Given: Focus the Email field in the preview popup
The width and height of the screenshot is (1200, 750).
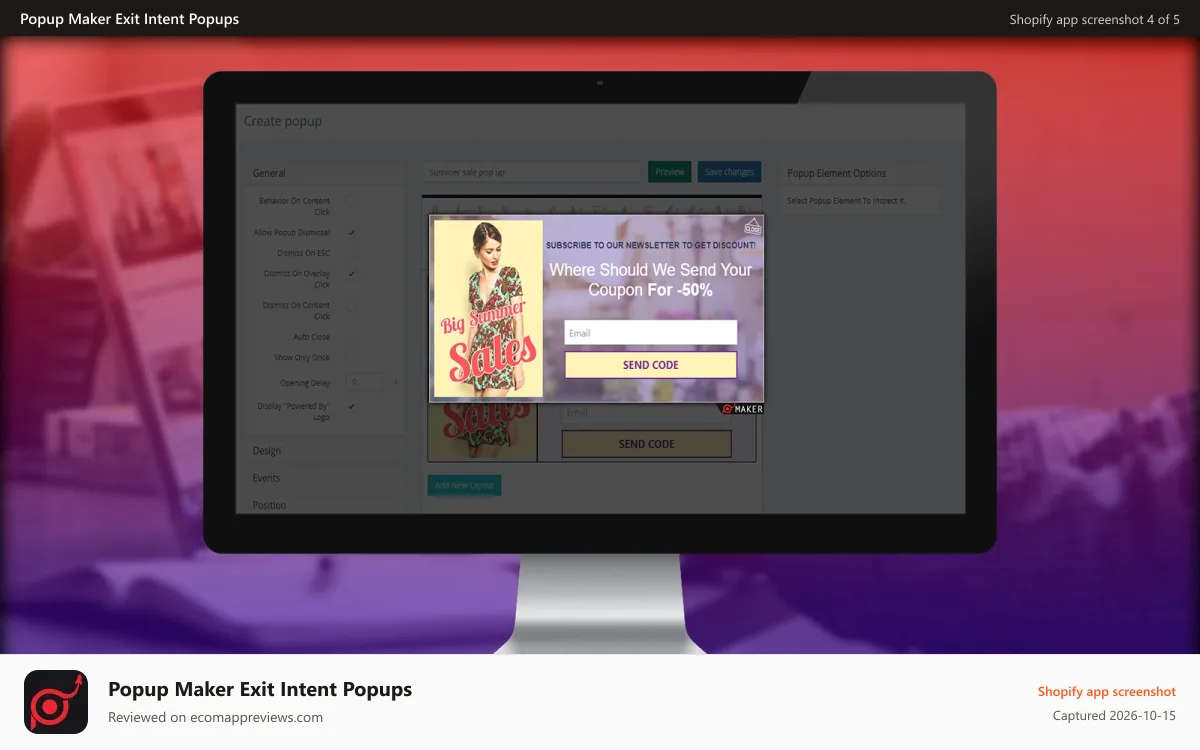Looking at the screenshot, I should click(x=651, y=333).
